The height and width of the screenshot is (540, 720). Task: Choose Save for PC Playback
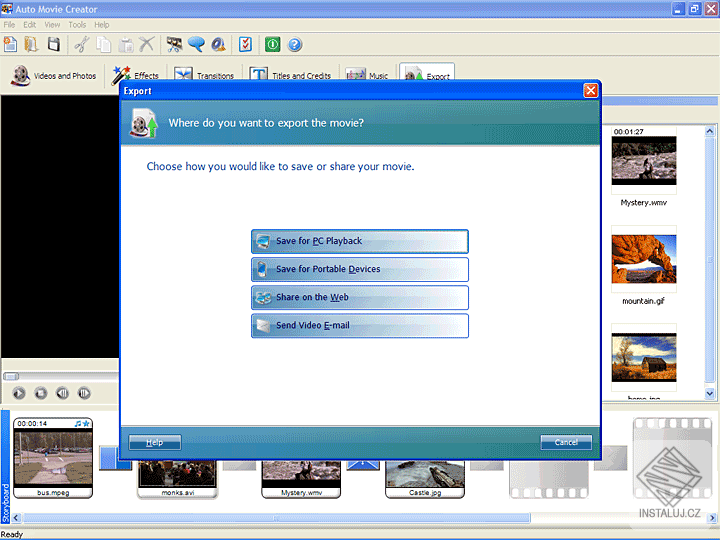pyautogui.click(x=360, y=242)
